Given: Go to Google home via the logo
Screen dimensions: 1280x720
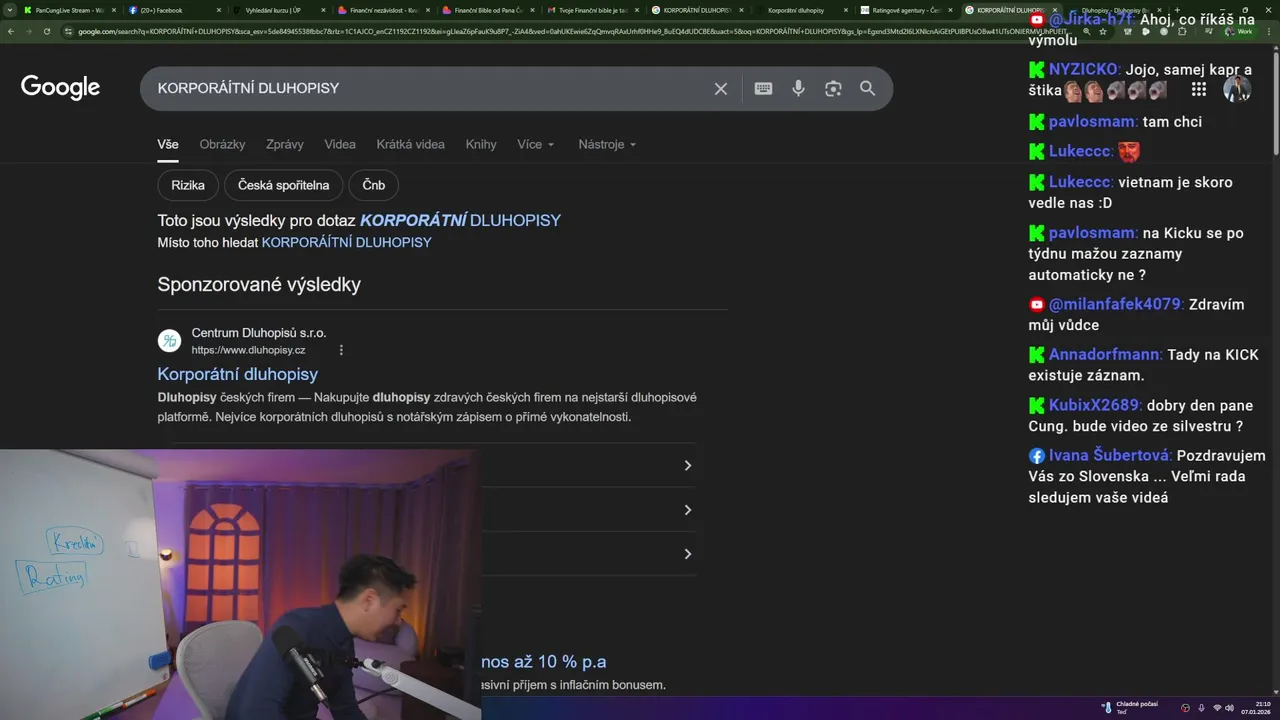Looking at the screenshot, I should click(x=60, y=88).
